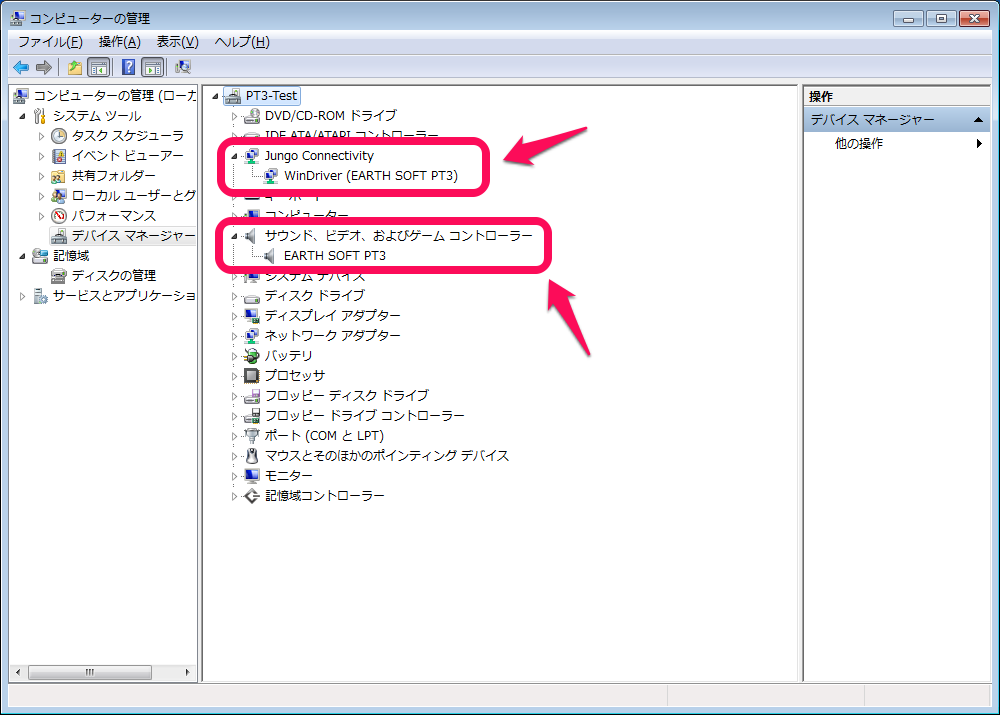
Task: Collapse the PT3-Test root node
Action: coord(216,96)
